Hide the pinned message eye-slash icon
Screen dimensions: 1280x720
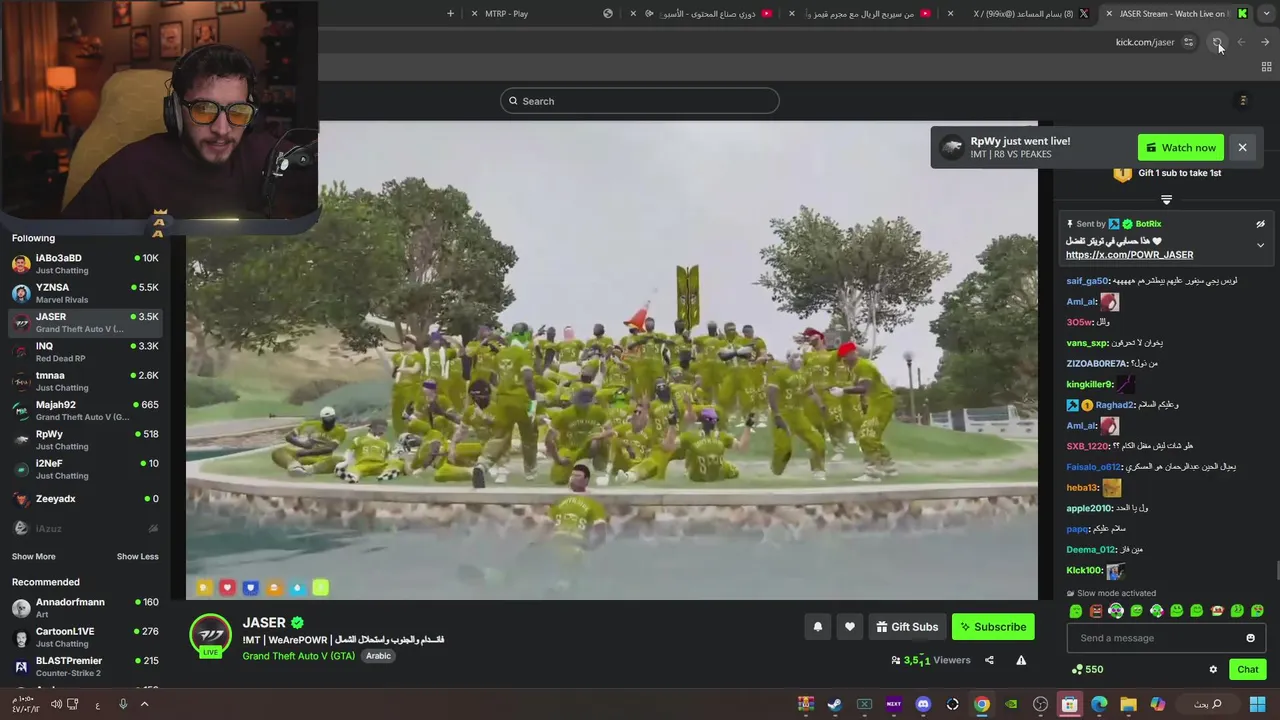click(1260, 224)
